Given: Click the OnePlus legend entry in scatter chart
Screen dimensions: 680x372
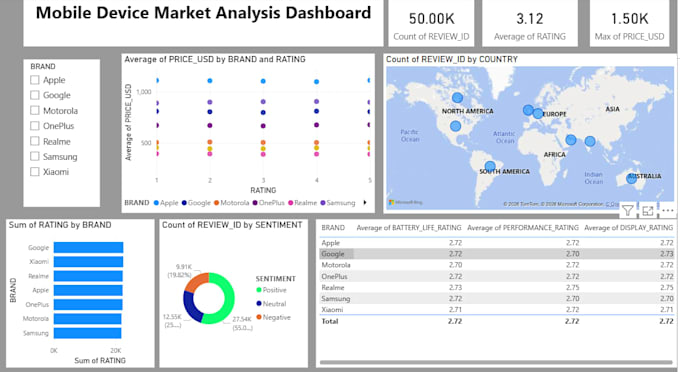Looking at the screenshot, I should 268,202.
